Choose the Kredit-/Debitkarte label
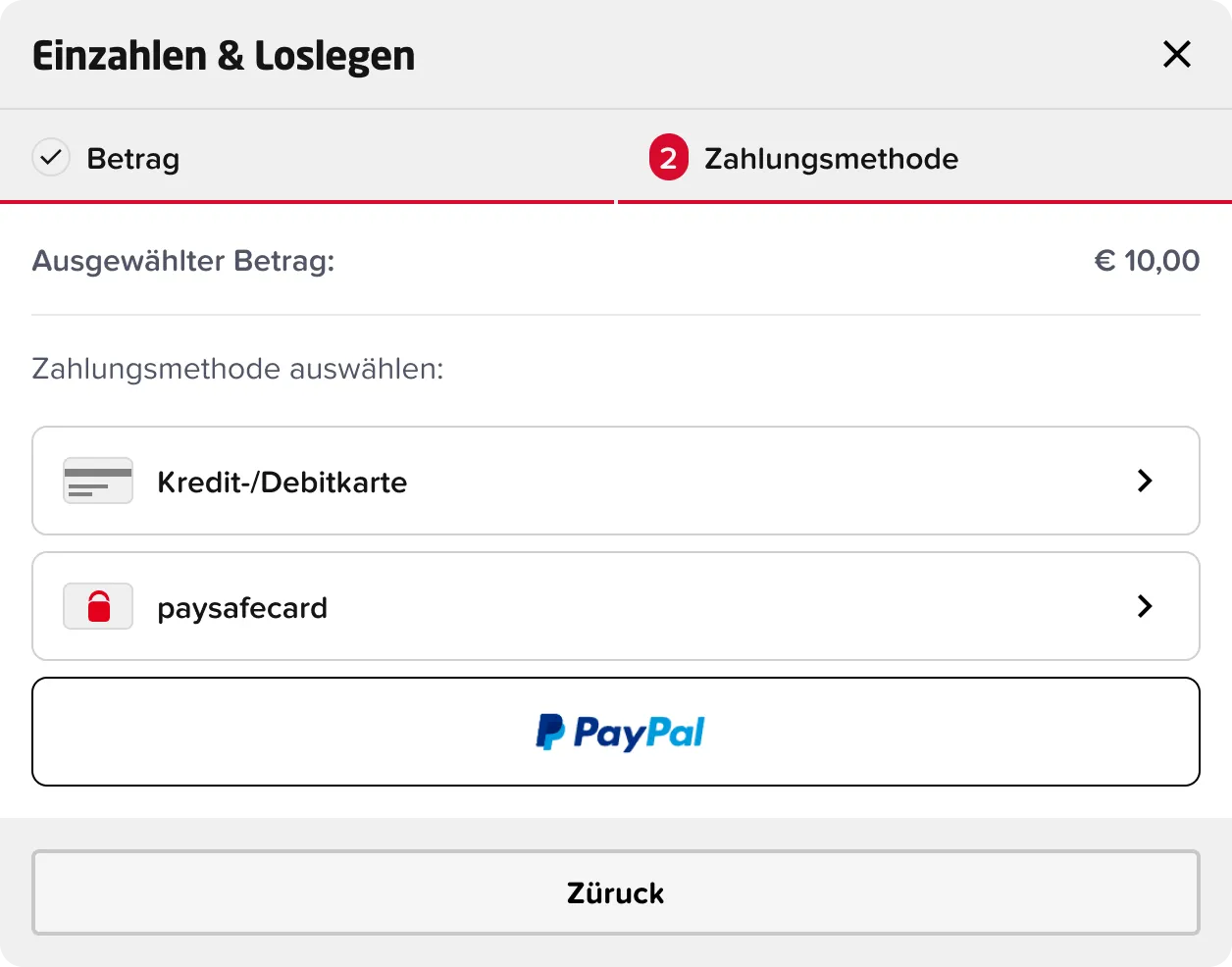Viewport: 1232px width, 967px height. click(282, 483)
